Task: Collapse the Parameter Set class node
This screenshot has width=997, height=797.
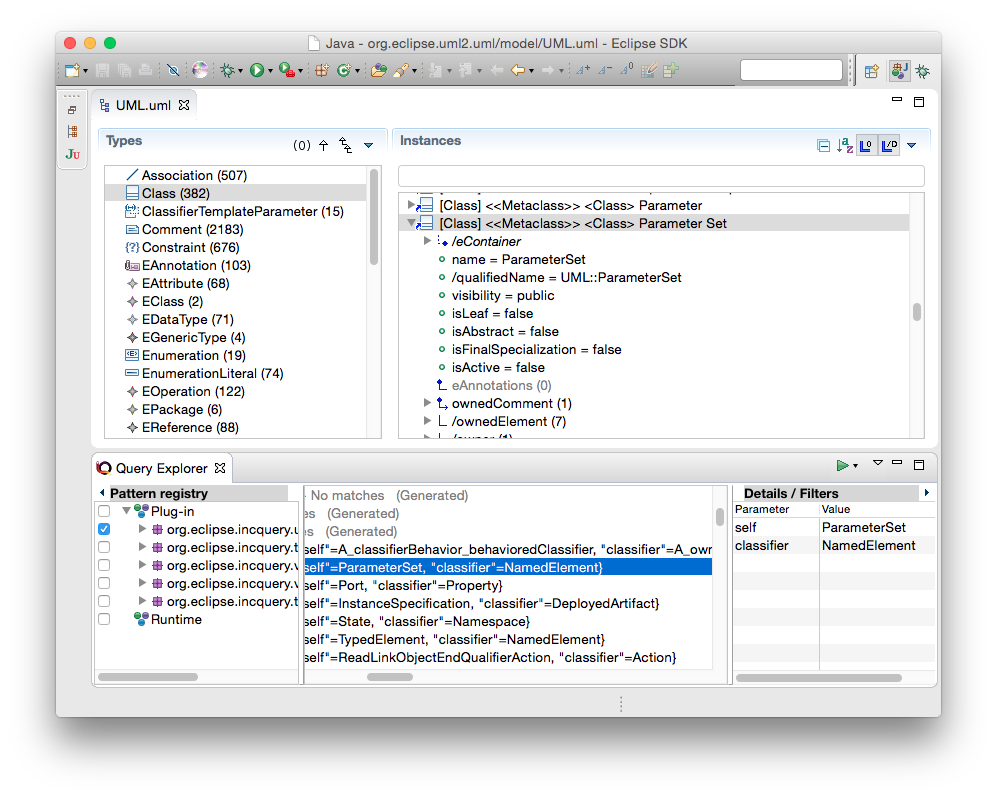Action: point(411,223)
